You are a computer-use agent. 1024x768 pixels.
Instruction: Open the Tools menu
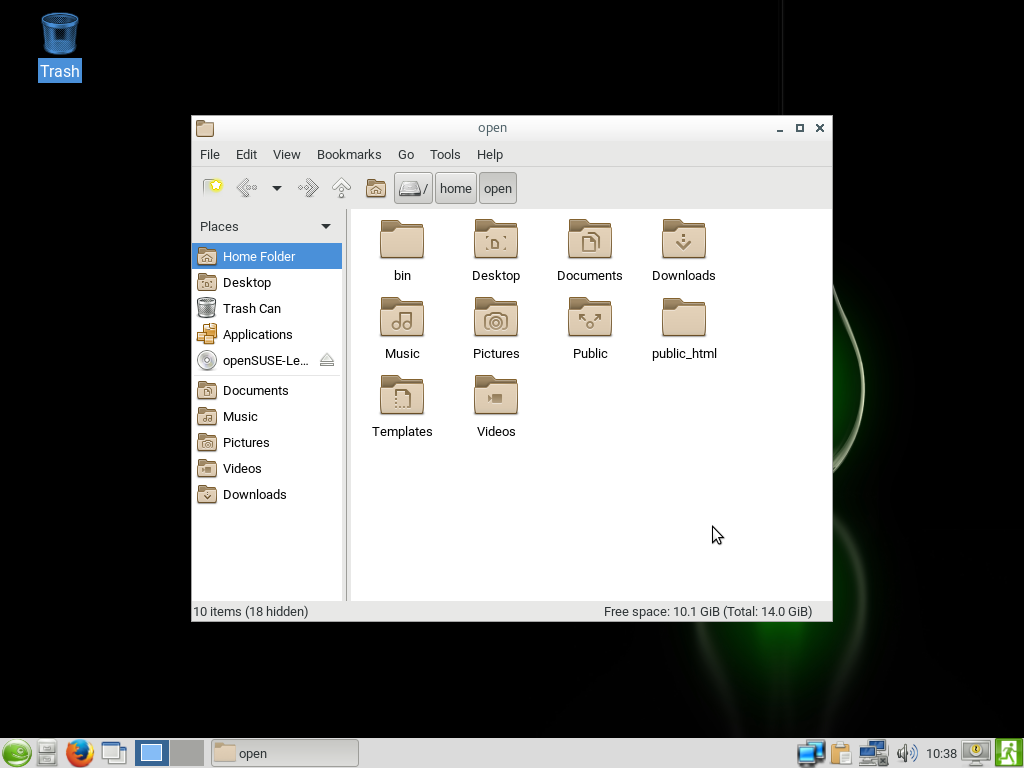[x=445, y=154]
